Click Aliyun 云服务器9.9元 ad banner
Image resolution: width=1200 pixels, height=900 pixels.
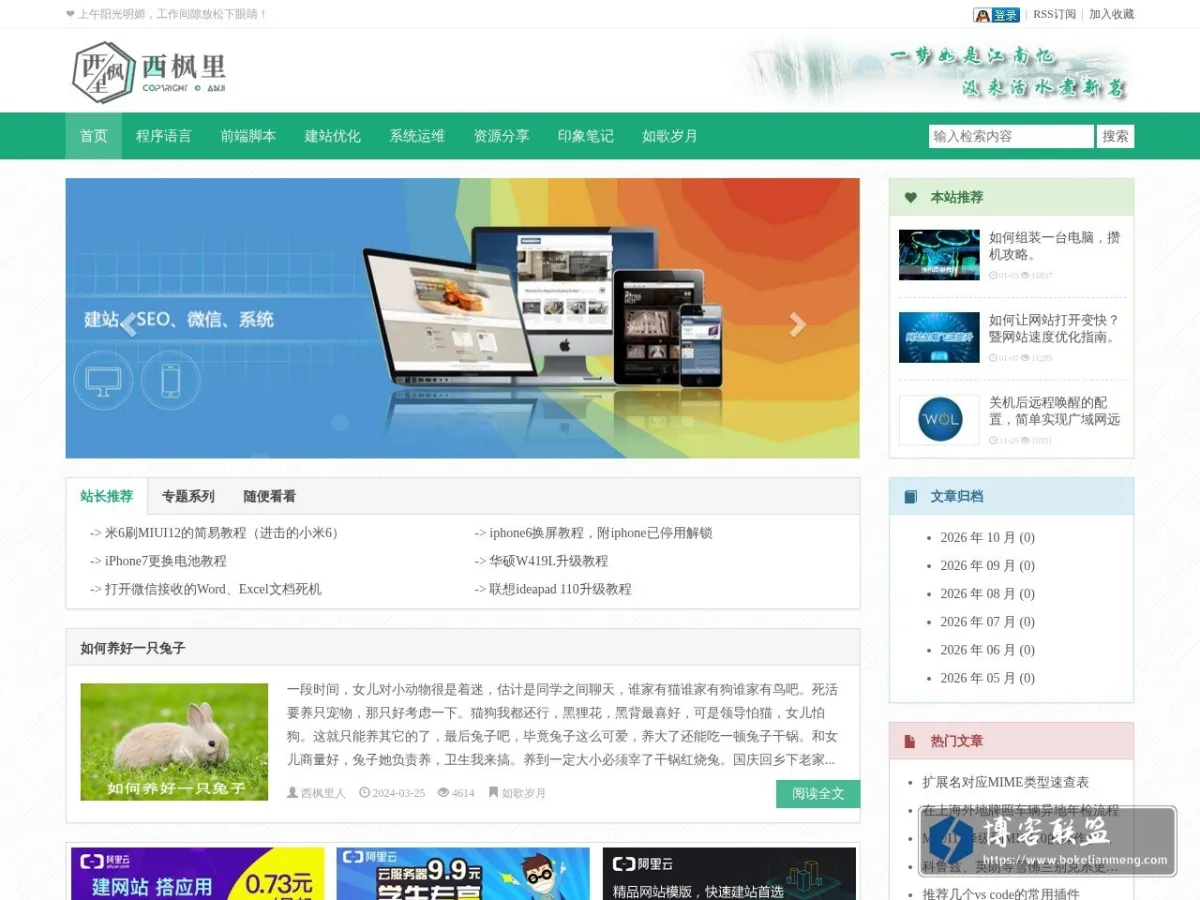[463, 874]
